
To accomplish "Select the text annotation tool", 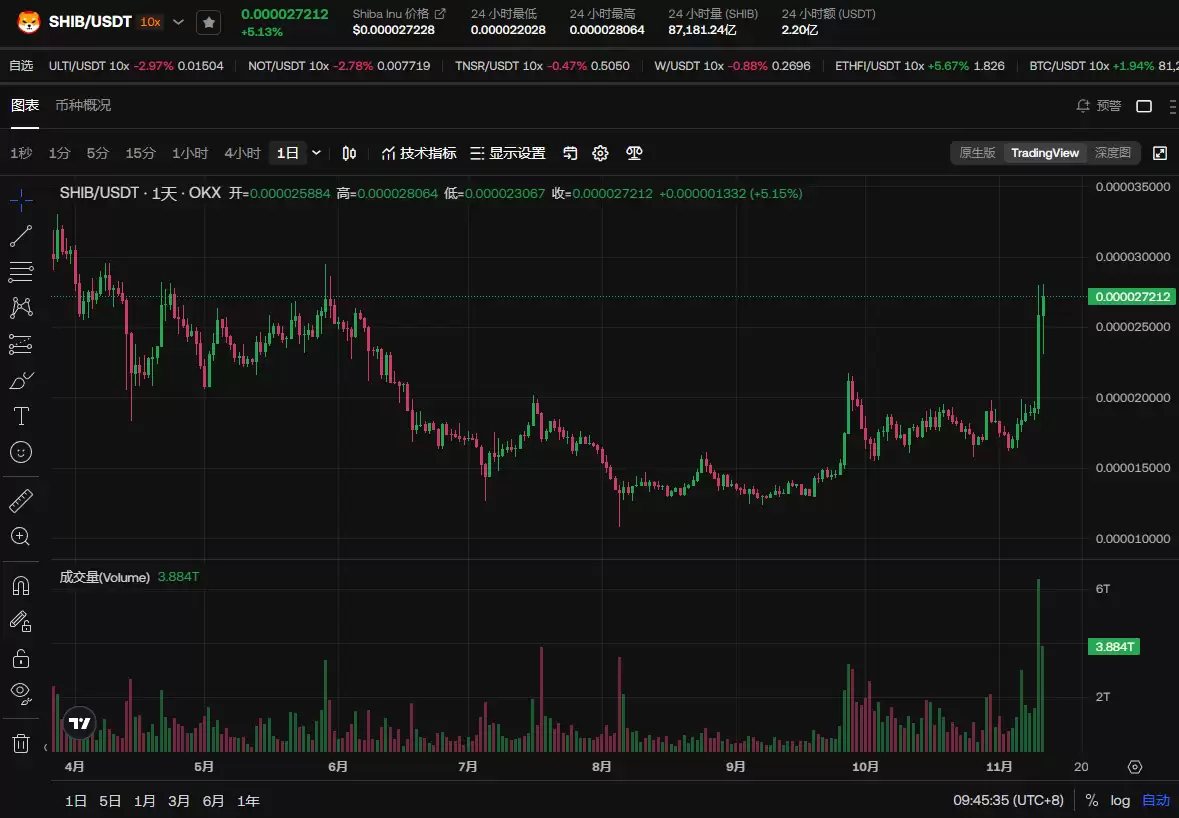I will (x=21, y=416).
